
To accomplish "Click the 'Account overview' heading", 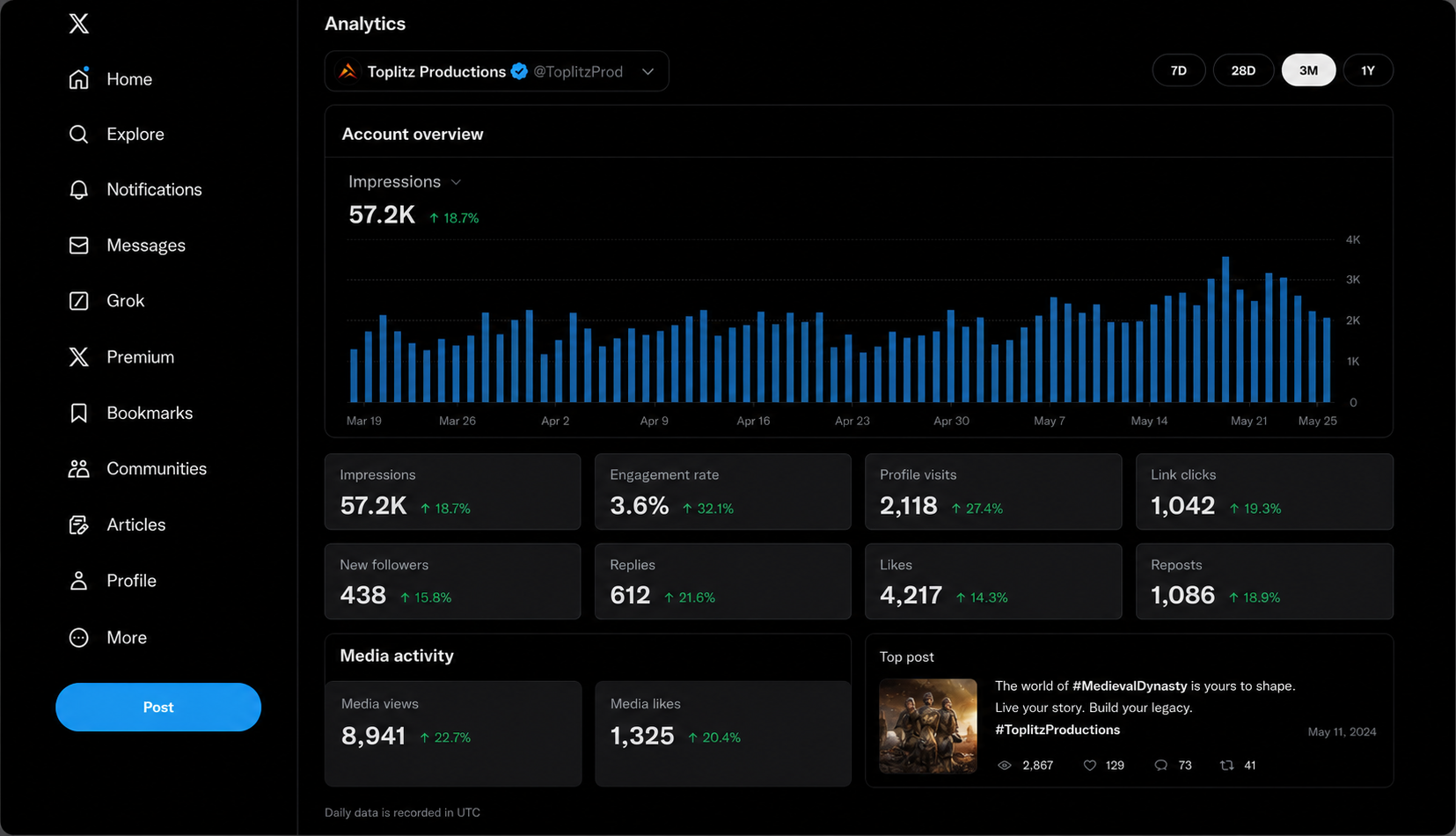I will pyautogui.click(x=413, y=134).
